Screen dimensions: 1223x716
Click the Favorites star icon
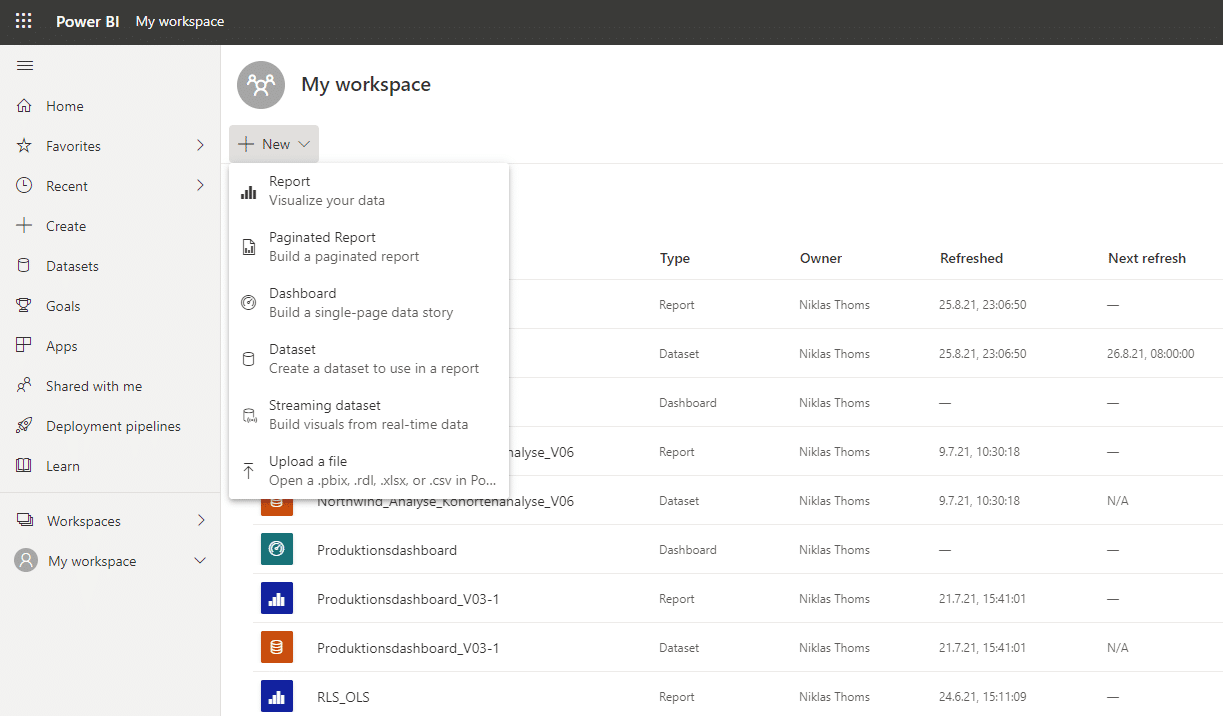click(25, 146)
